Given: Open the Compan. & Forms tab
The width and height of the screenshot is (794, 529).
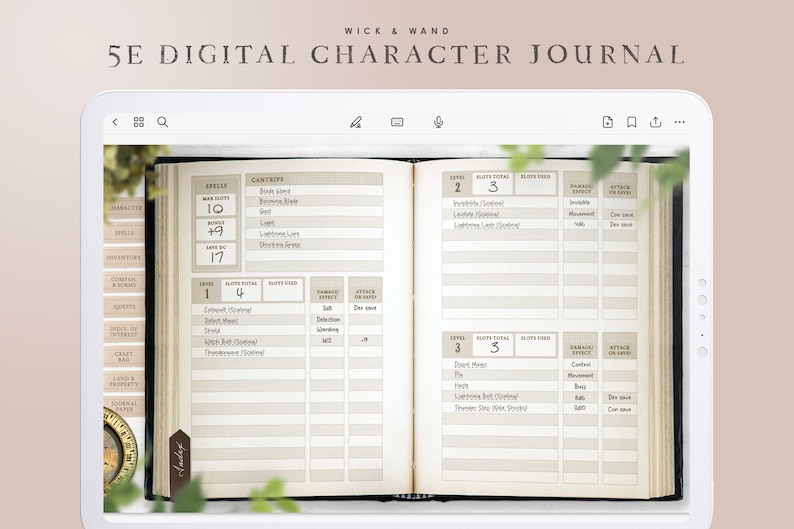Looking at the screenshot, I should [x=125, y=282].
